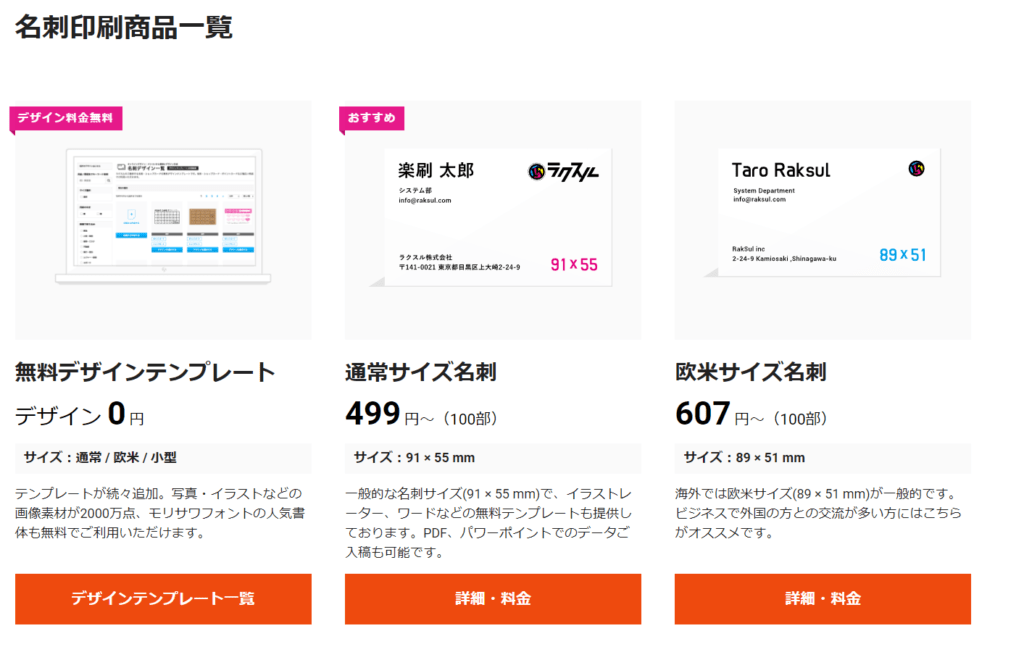Open the 無料デザインテンプレート title
The height and width of the screenshot is (652, 1024).
click(x=145, y=372)
